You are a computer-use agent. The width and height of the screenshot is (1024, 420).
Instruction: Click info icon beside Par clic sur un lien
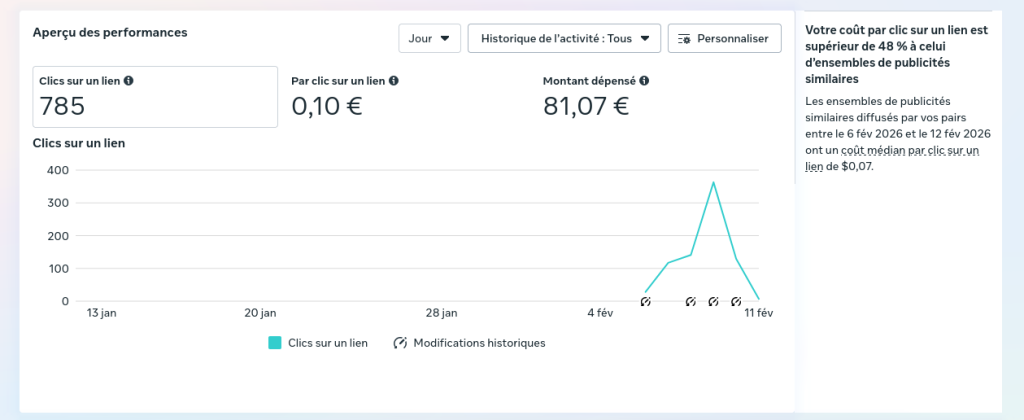coord(394,81)
